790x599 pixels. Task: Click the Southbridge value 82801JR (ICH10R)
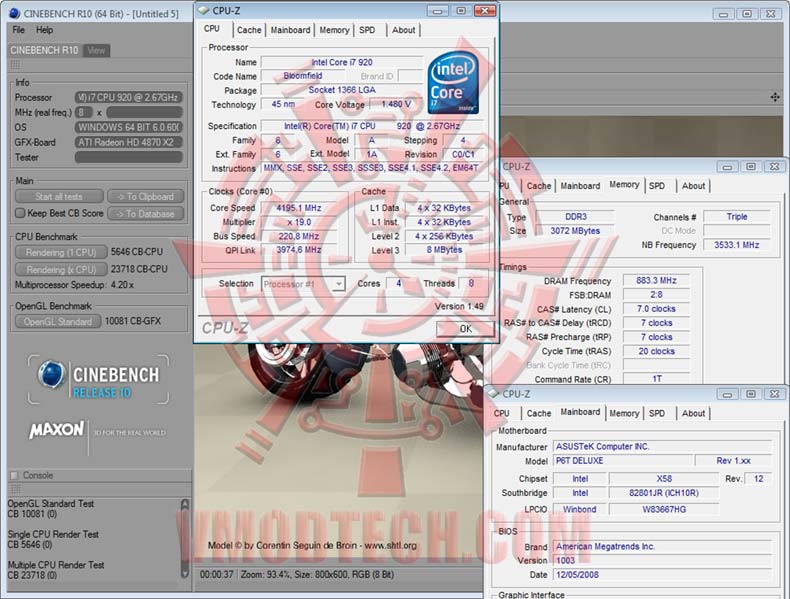click(664, 493)
